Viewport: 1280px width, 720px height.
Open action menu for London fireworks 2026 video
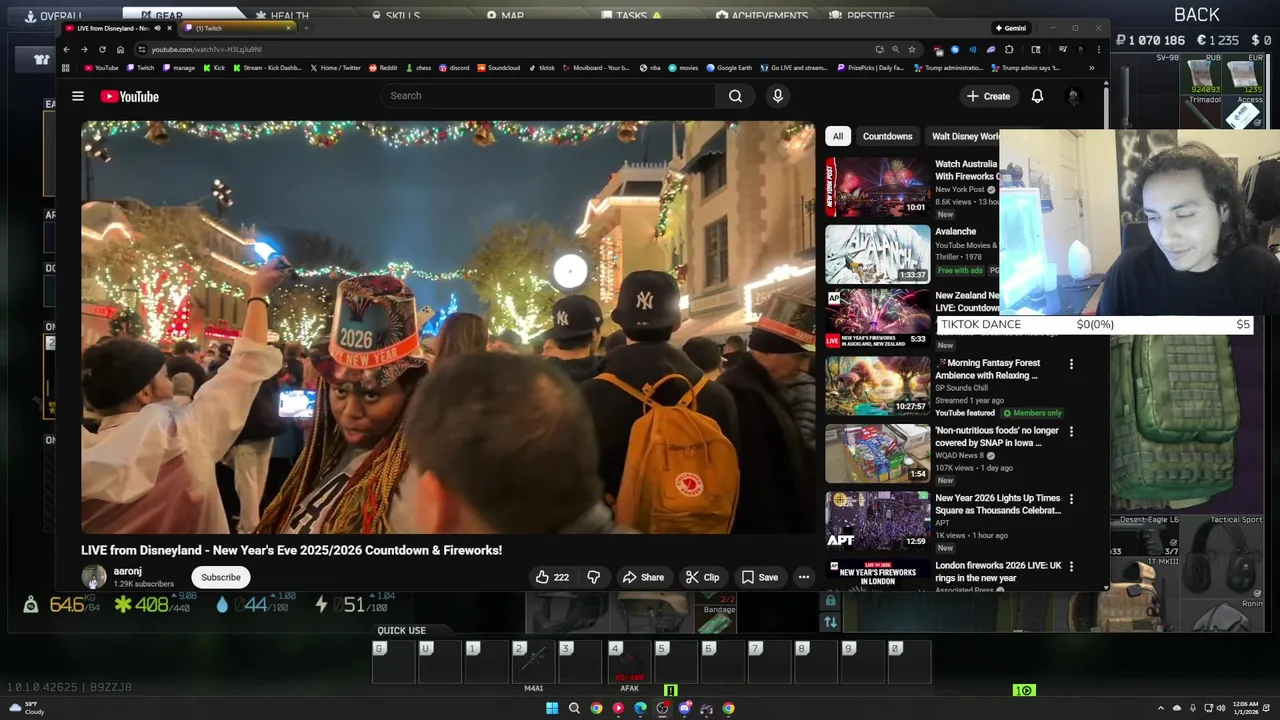click(1071, 567)
